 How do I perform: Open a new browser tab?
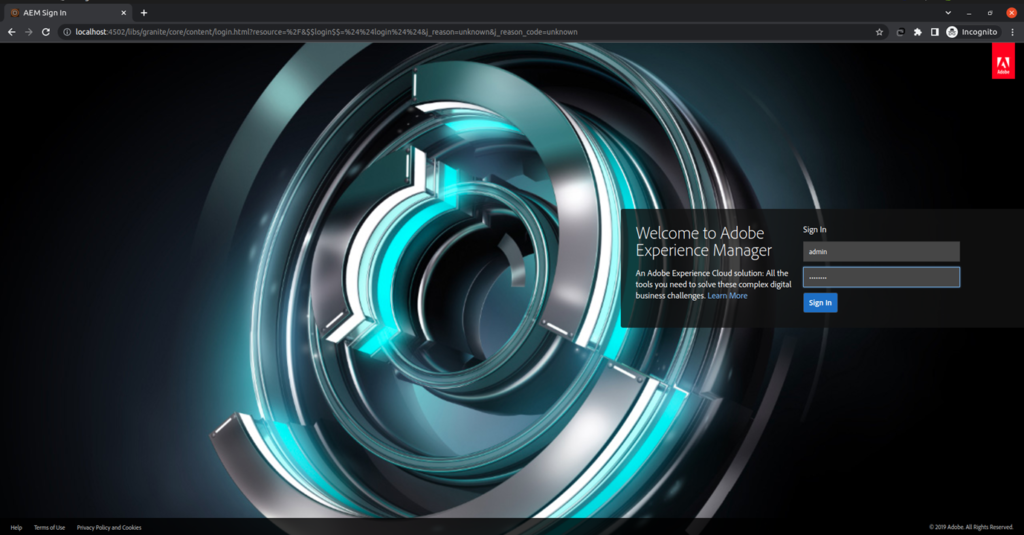click(144, 12)
